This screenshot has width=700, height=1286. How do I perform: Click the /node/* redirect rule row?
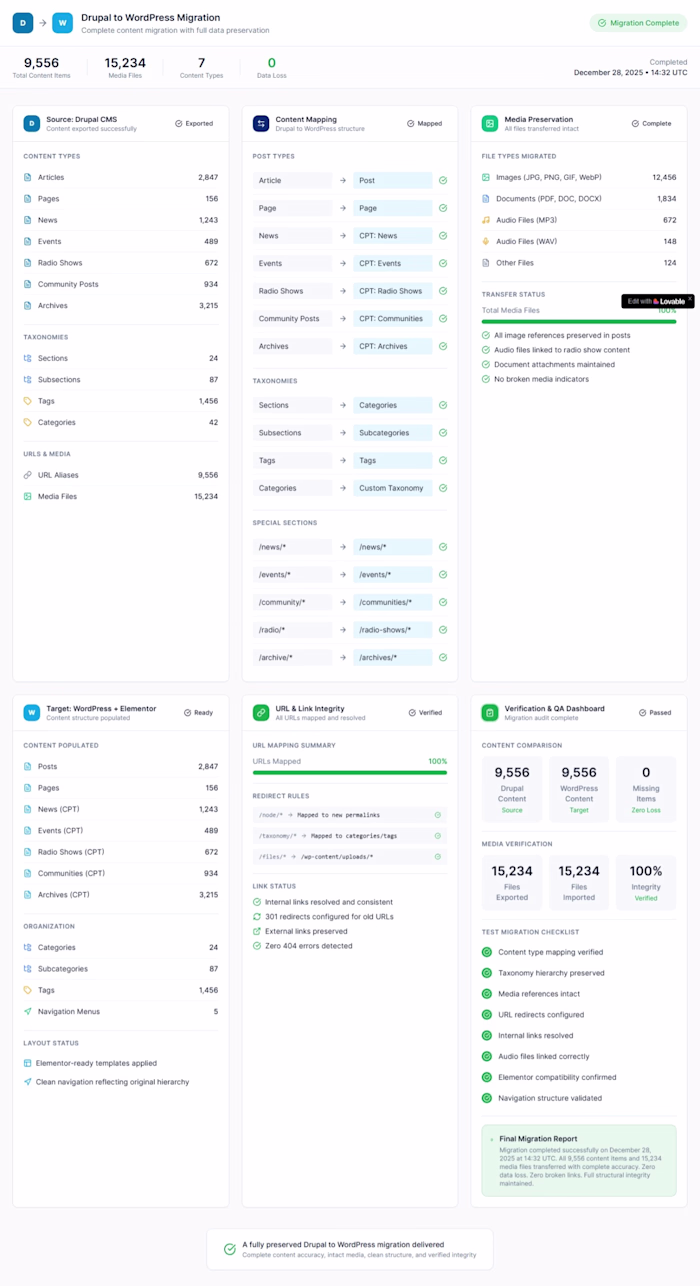(x=350, y=815)
